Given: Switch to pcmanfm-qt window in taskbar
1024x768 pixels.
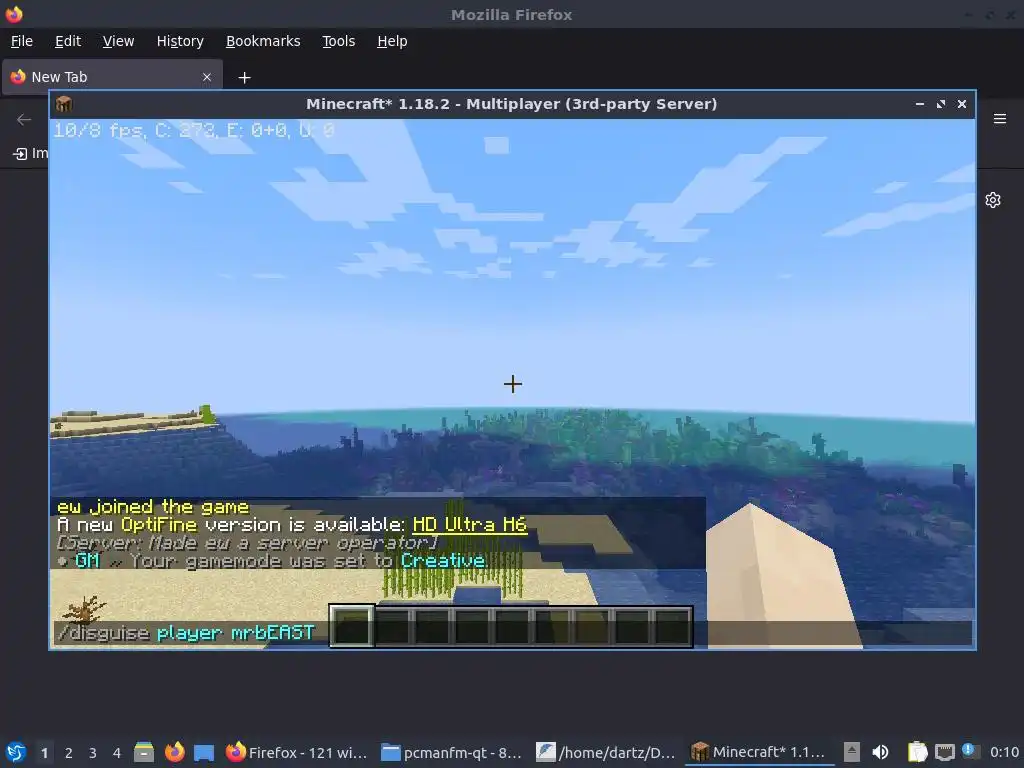Looking at the screenshot, I should pos(451,752).
